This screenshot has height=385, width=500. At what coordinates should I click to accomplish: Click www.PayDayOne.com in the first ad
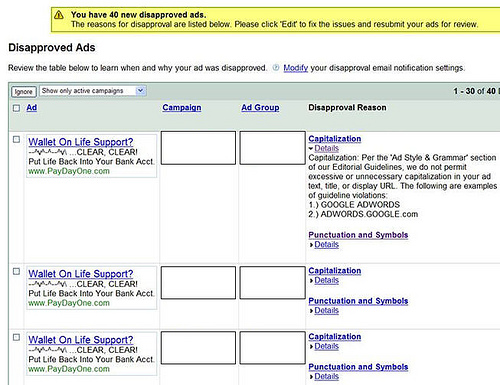click(x=69, y=171)
